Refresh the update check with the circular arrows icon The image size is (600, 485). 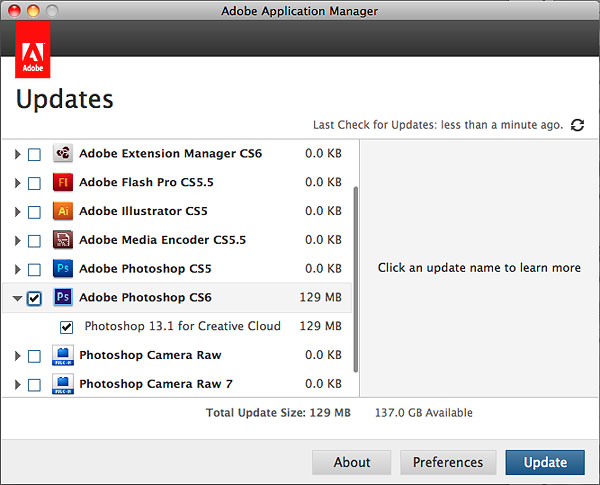click(577, 125)
